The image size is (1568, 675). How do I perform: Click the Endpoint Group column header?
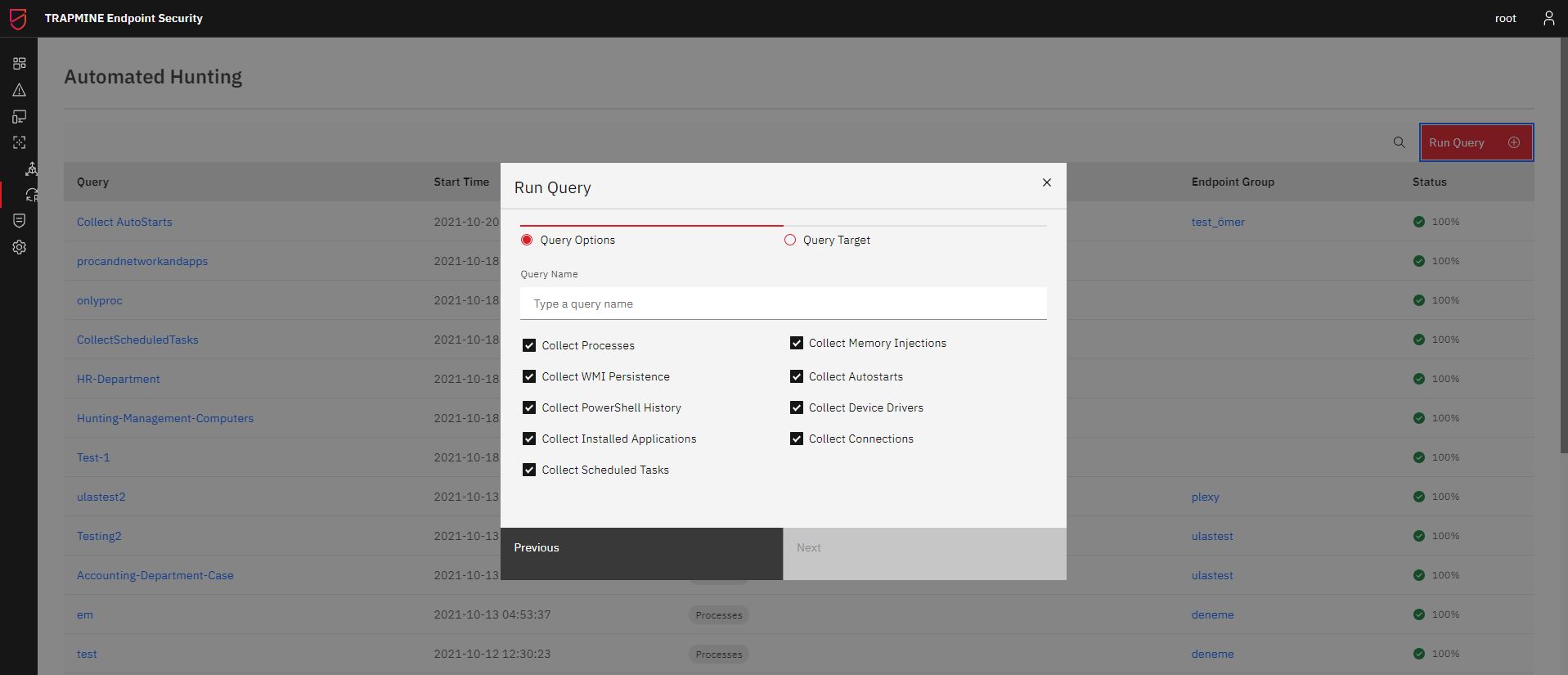point(1233,182)
